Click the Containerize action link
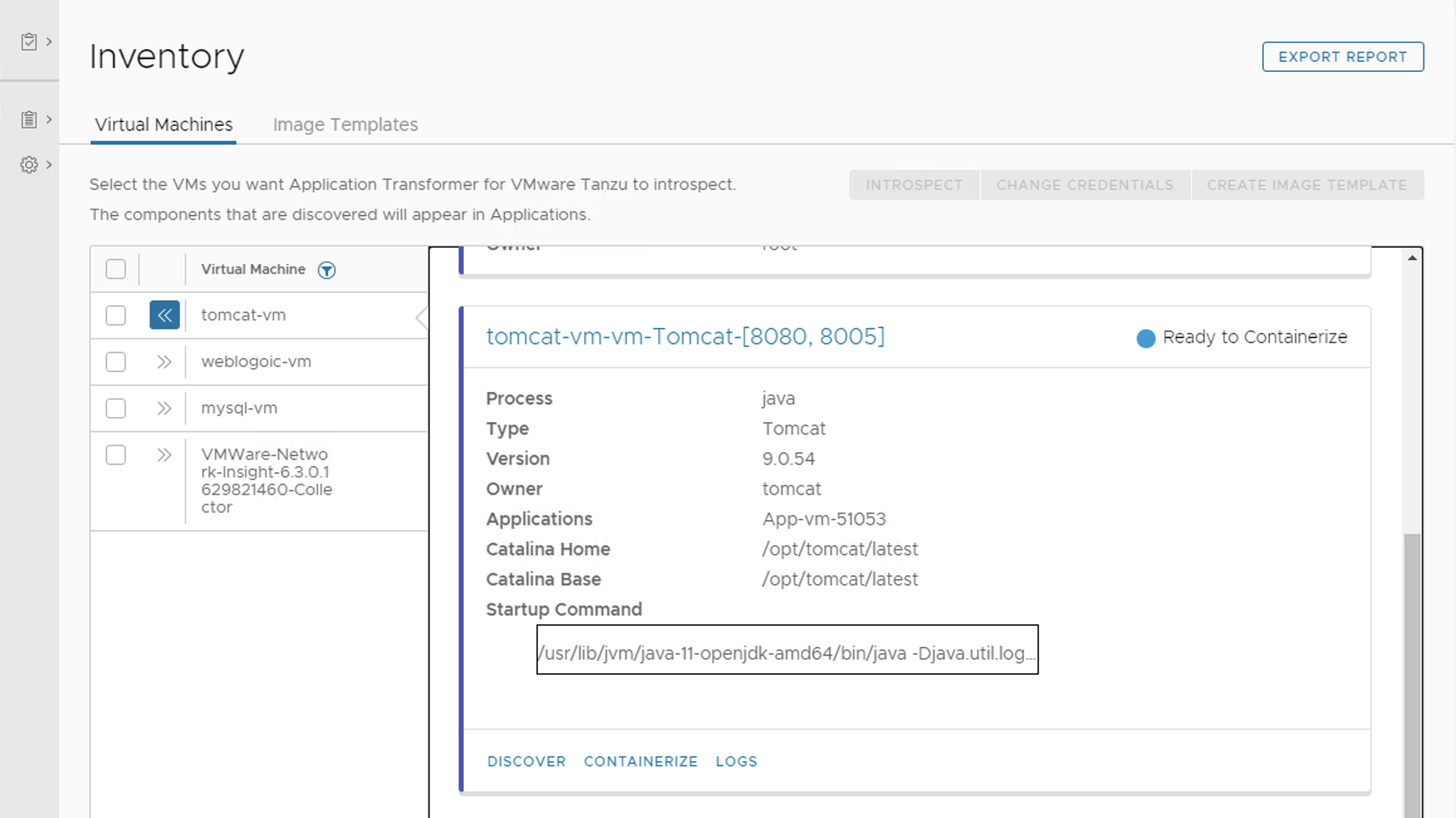This screenshot has height=818, width=1456. coord(641,761)
